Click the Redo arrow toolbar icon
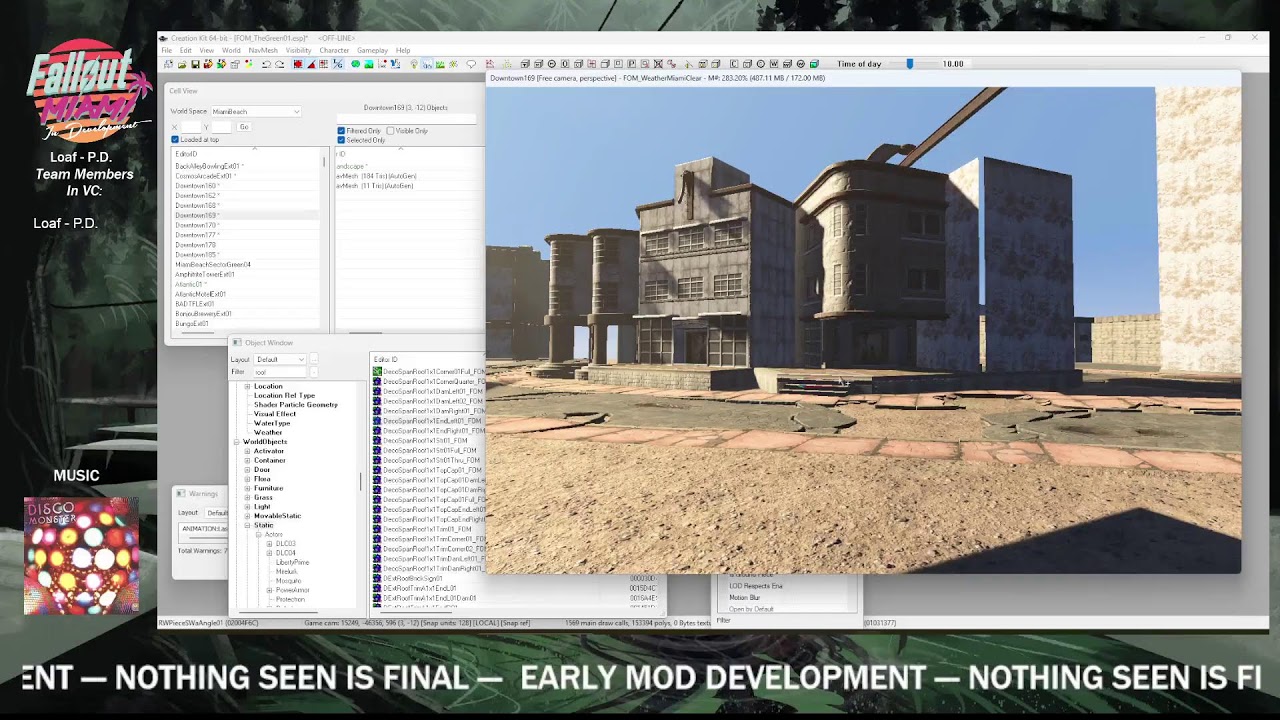Screen dimensions: 1280x720 (x=279, y=64)
